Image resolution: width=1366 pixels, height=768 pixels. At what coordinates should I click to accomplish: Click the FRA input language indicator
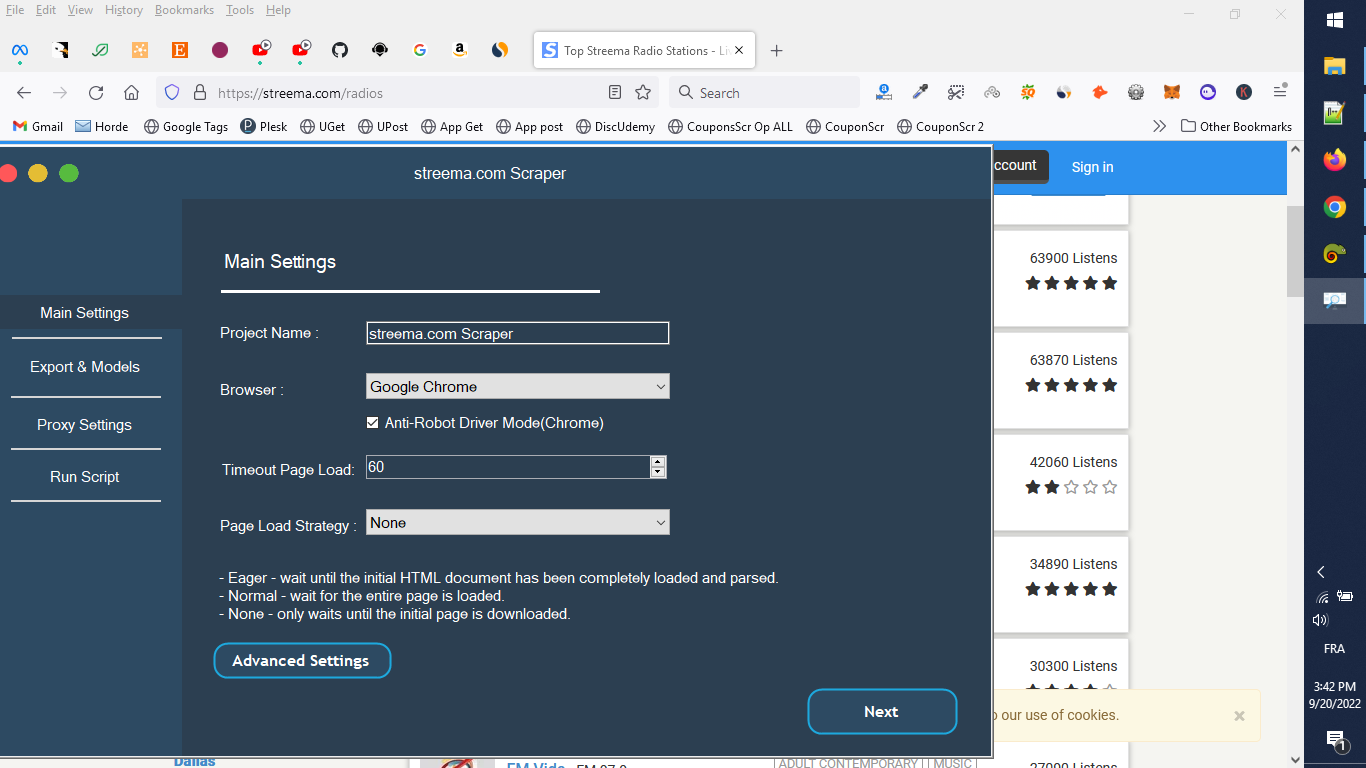1334,649
